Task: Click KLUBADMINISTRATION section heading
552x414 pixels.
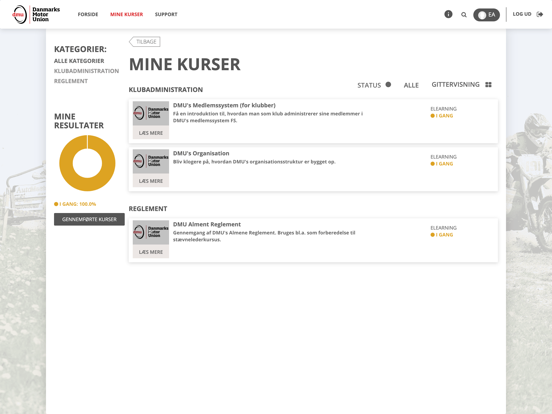Action: (x=166, y=90)
